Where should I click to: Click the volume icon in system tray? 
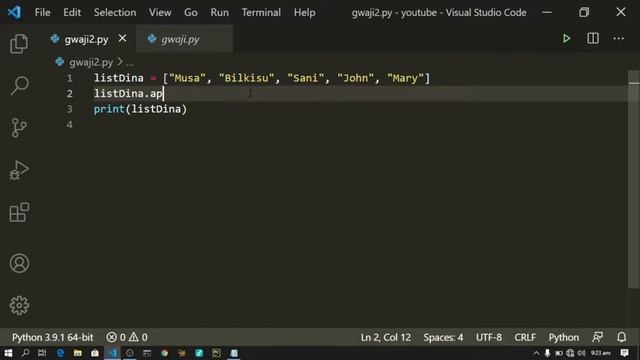[581, 353]
